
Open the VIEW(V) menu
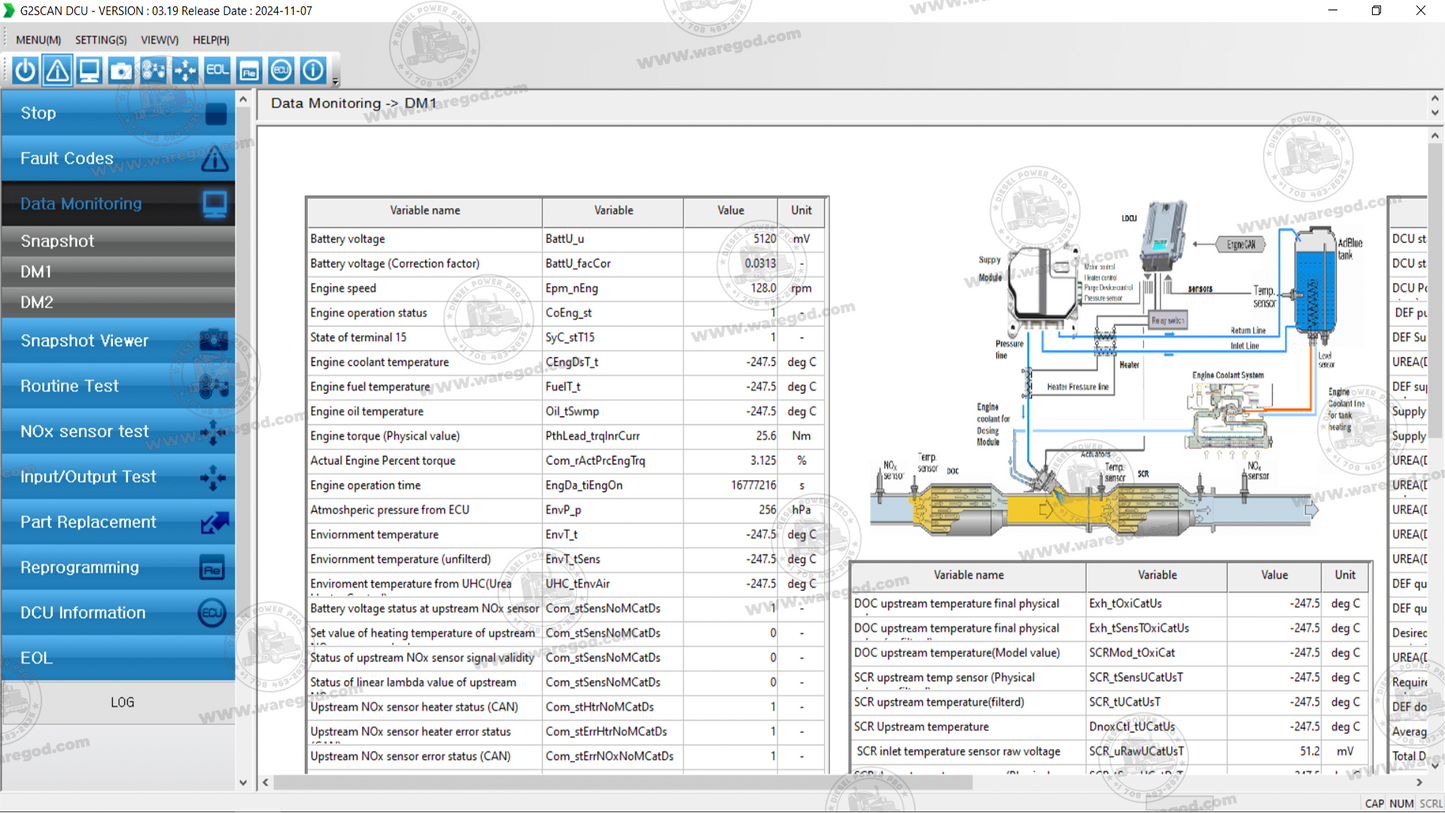158,40
